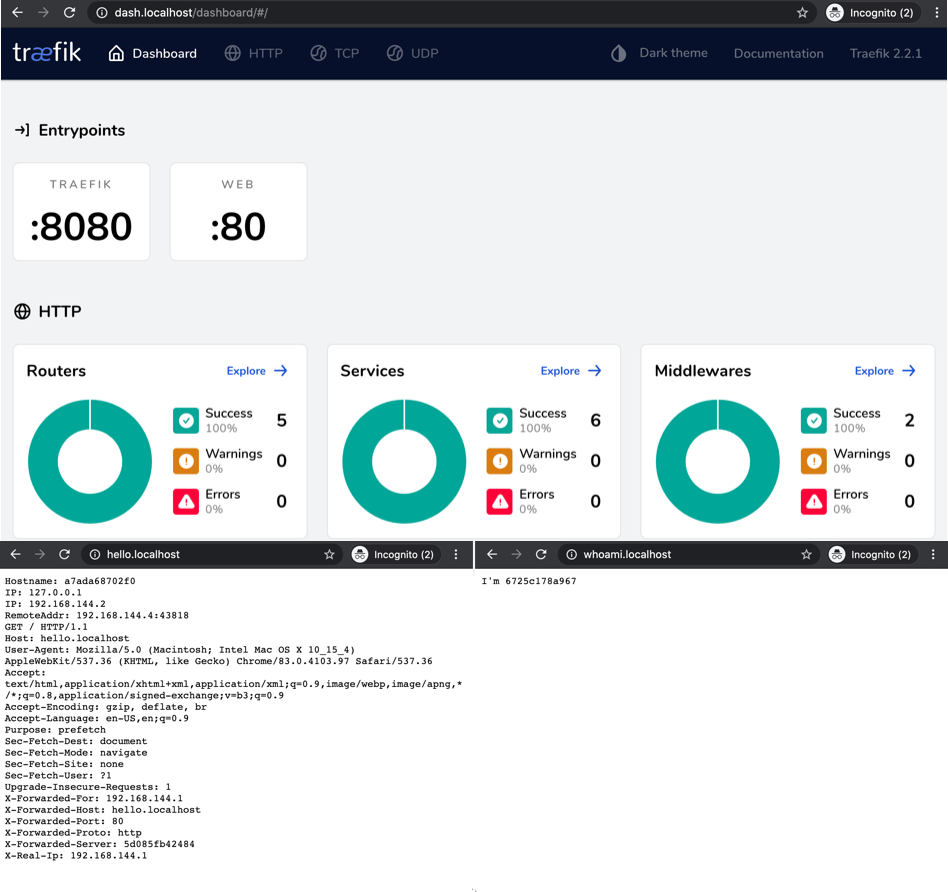Click Incognito badge in dashboard window

(x=872, y=13)
